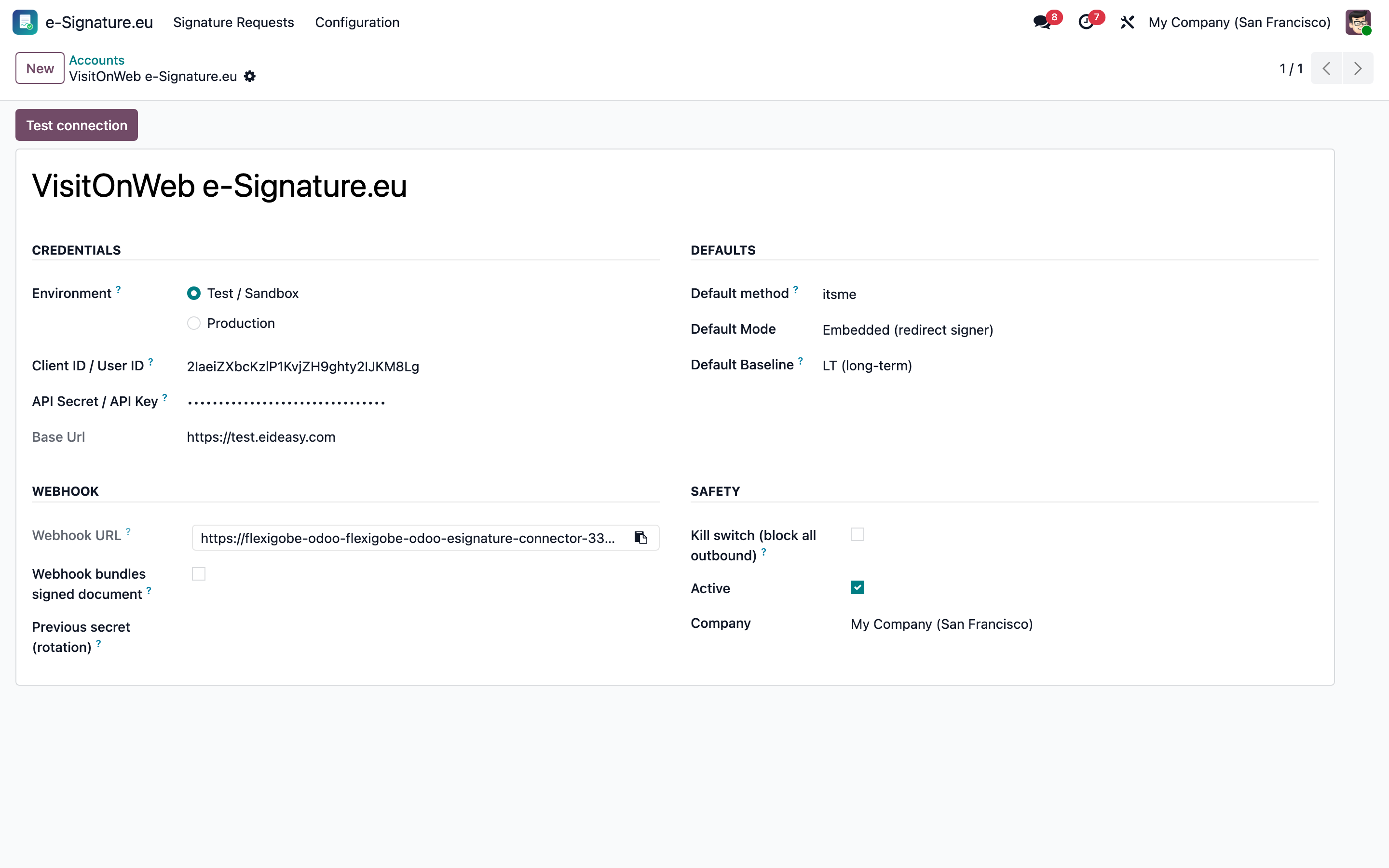Open the developer tools wrench icon
The width and height of the screenshot is (1389, 868).
pos(1127,22)
